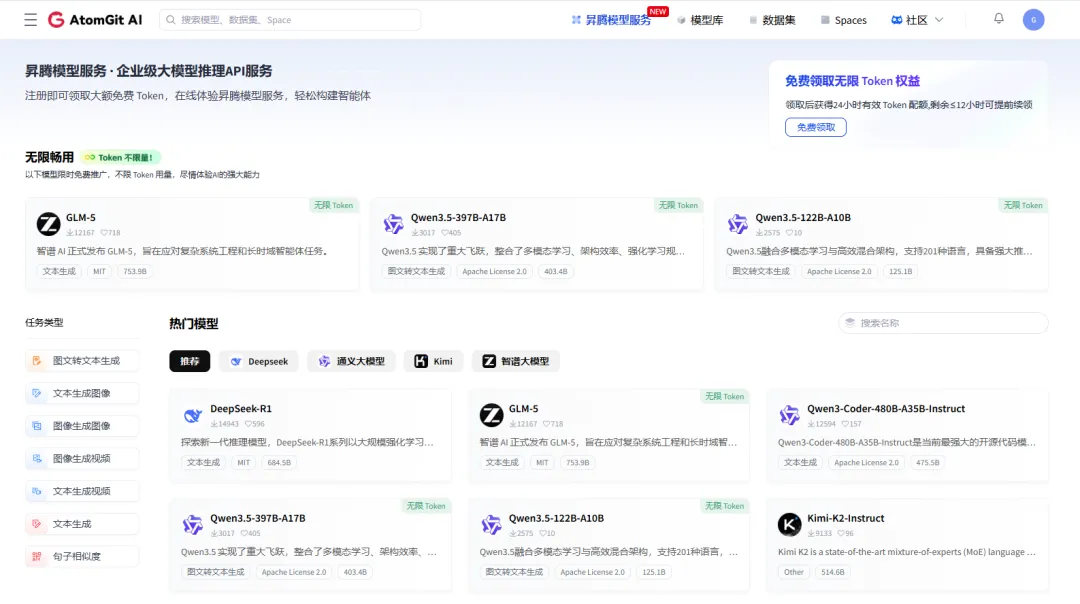The width and height of the screenshot is (1080, 604).
Task: Click the GLM-5 logo in popular models
Action: [x=491, y=415]
